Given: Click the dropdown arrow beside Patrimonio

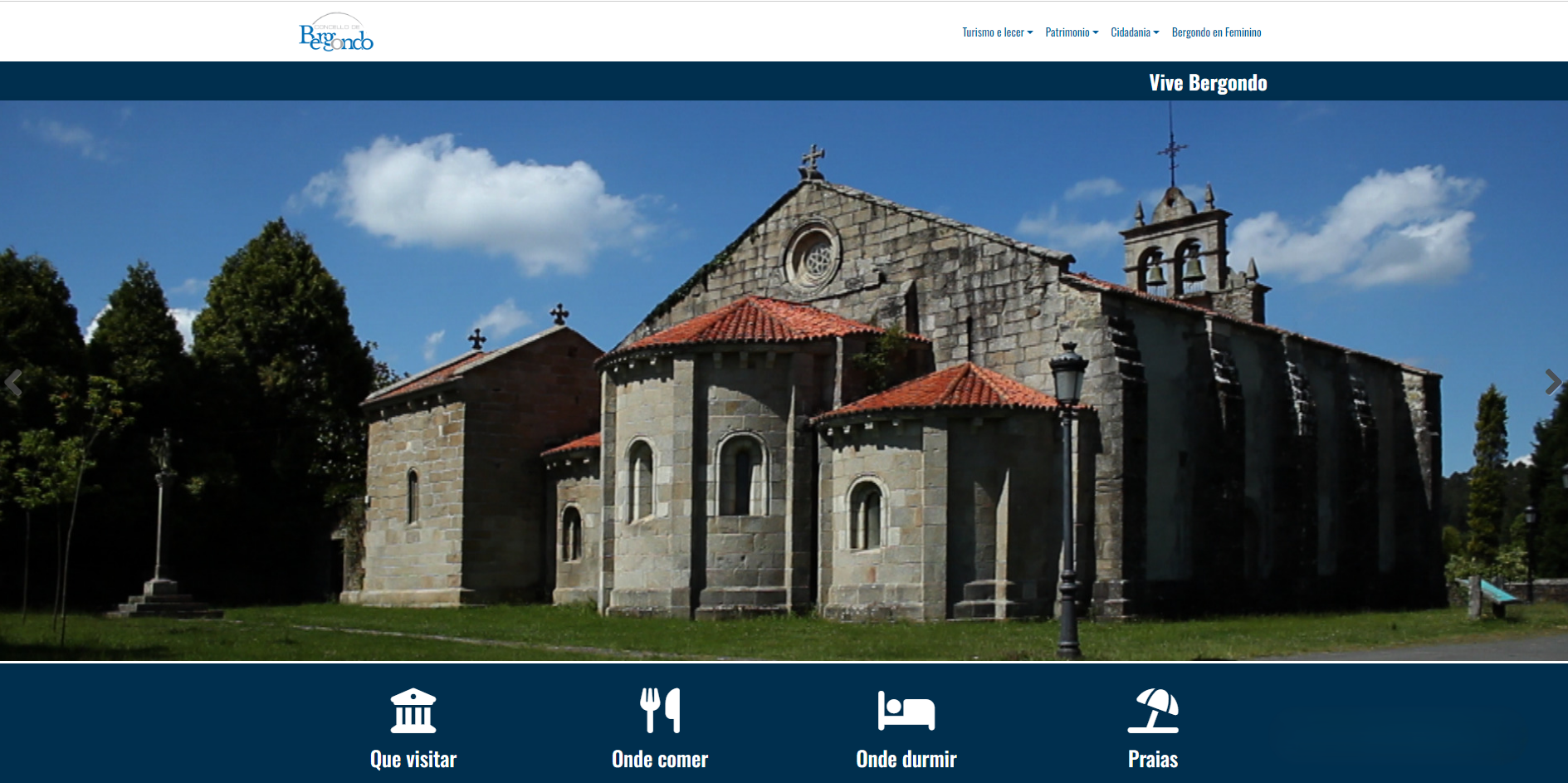Looking at the screenshot, I should (1096, 32).
